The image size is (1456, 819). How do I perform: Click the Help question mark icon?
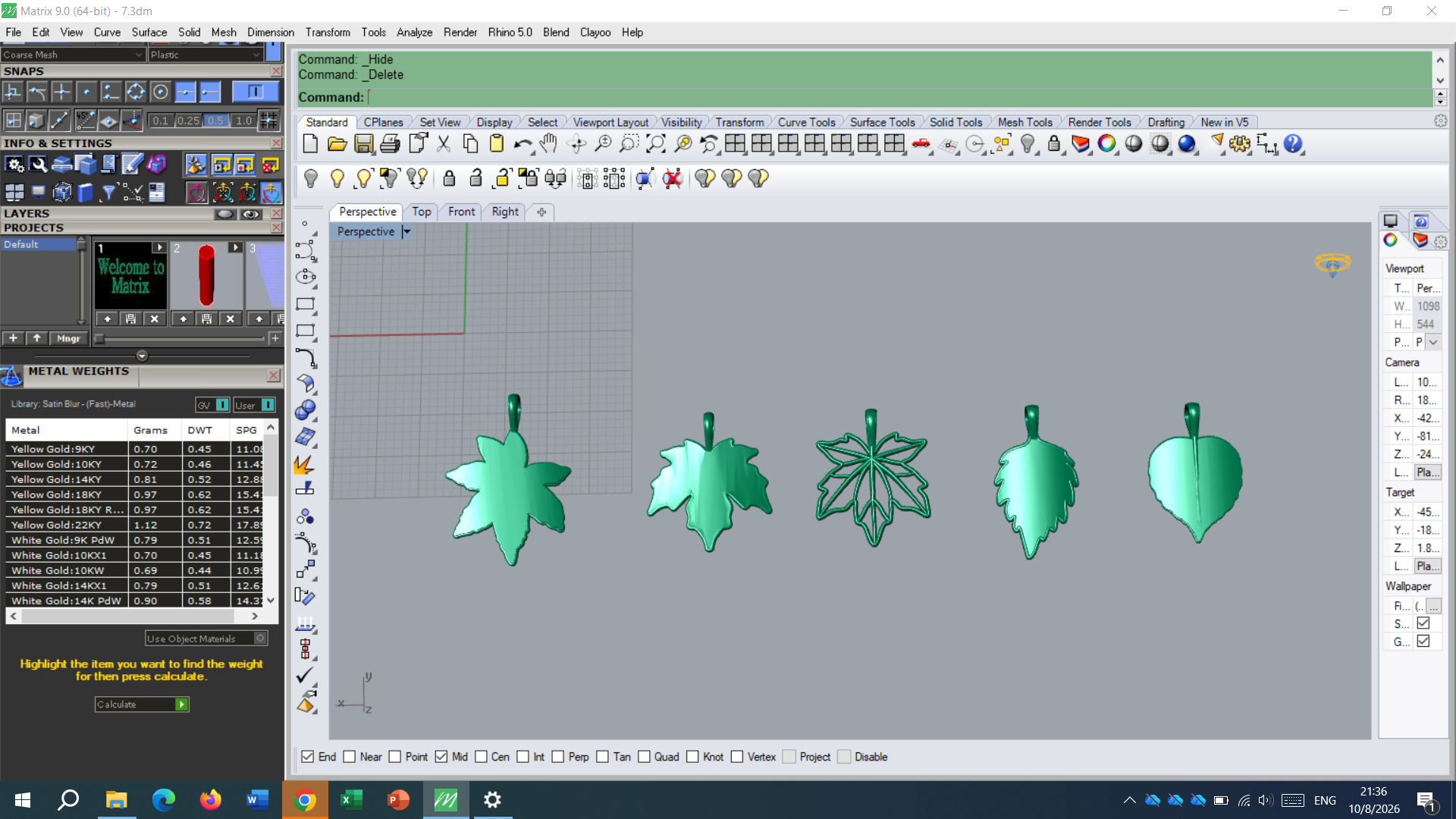[1293, 144]
